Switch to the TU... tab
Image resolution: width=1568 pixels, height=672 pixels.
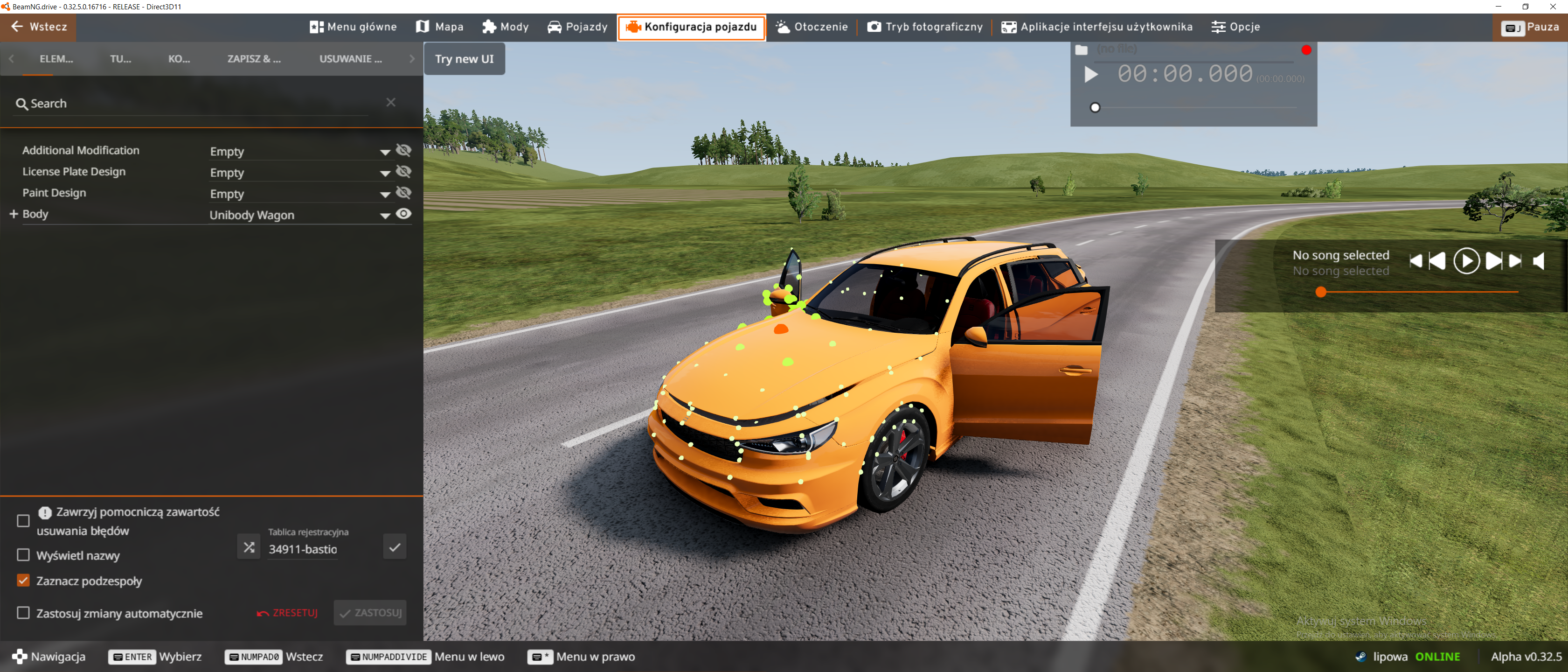pyautogui.click(x=120, y=58)
